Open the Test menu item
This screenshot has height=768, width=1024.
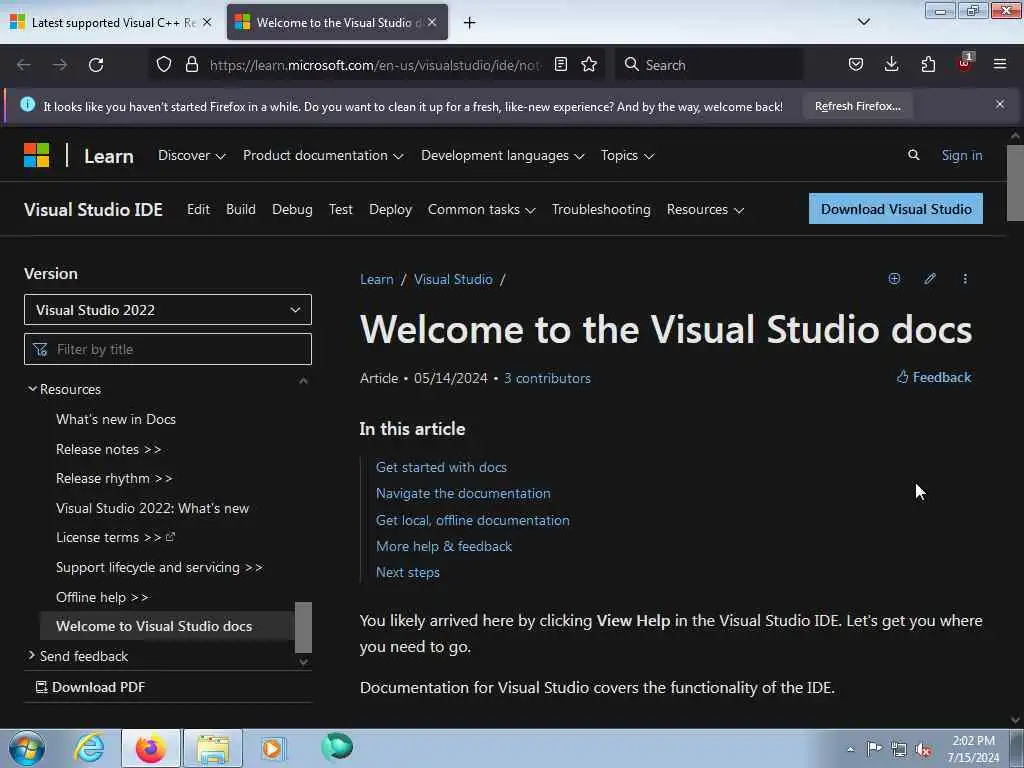tap(340, 209)
